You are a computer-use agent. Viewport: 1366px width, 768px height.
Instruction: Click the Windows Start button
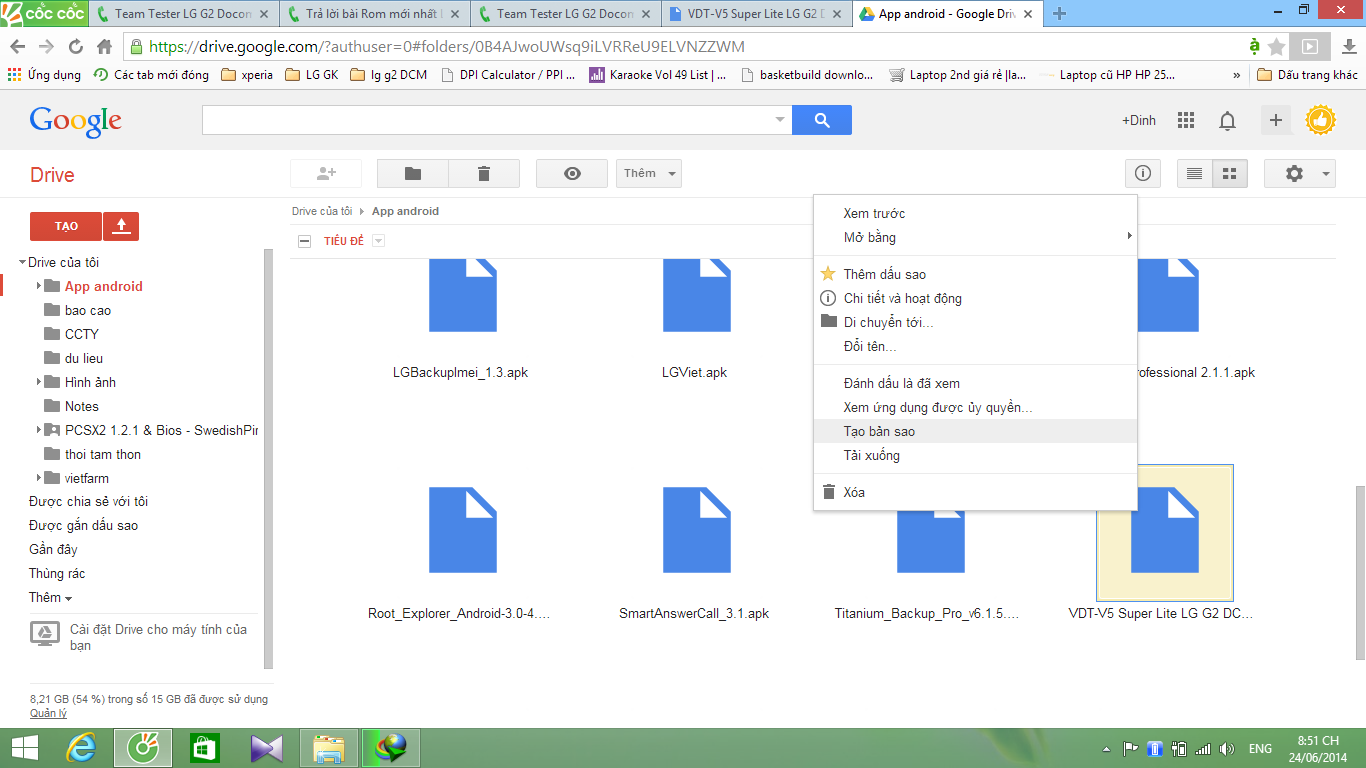point(24,748)
